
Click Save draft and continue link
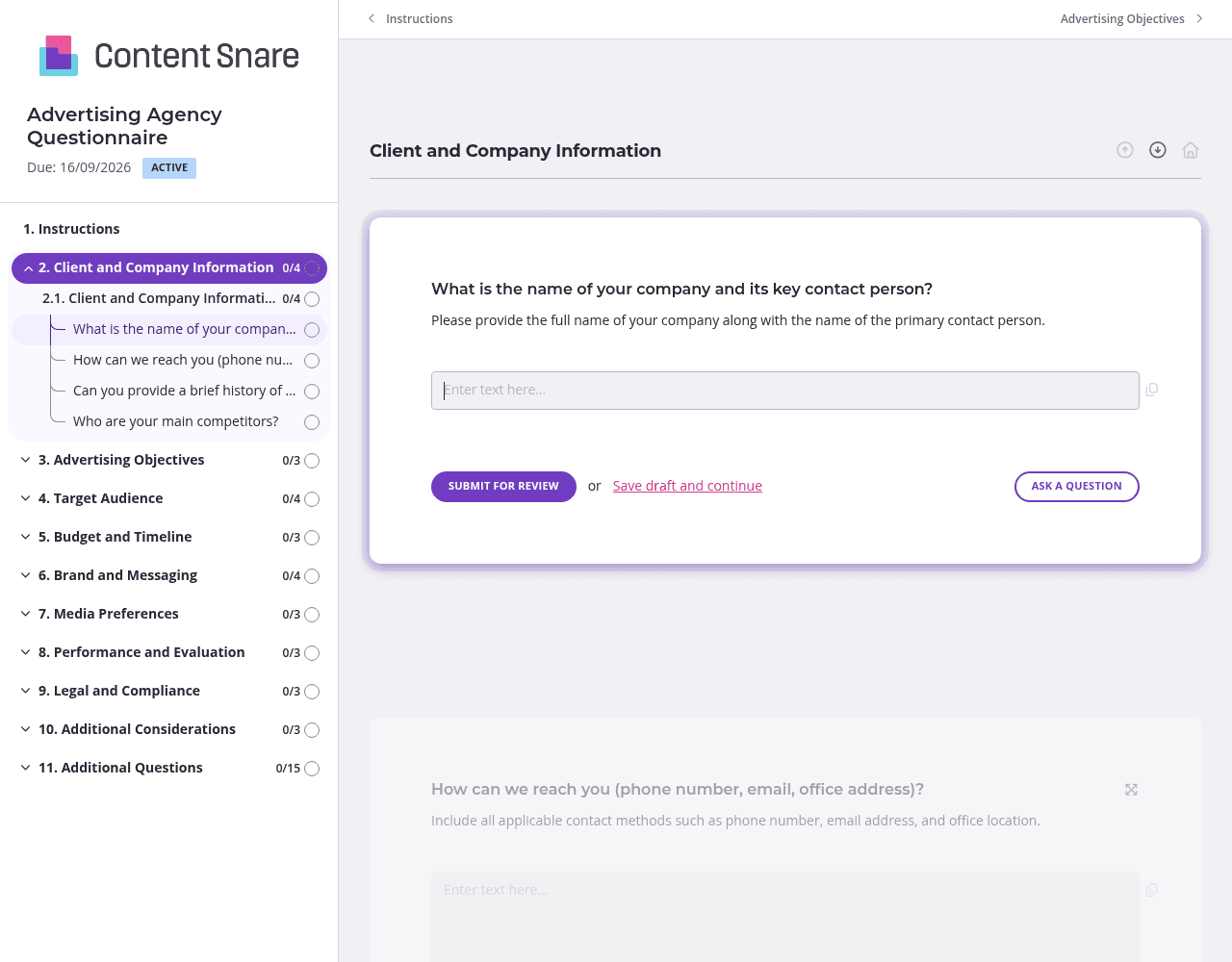(687, 486)
